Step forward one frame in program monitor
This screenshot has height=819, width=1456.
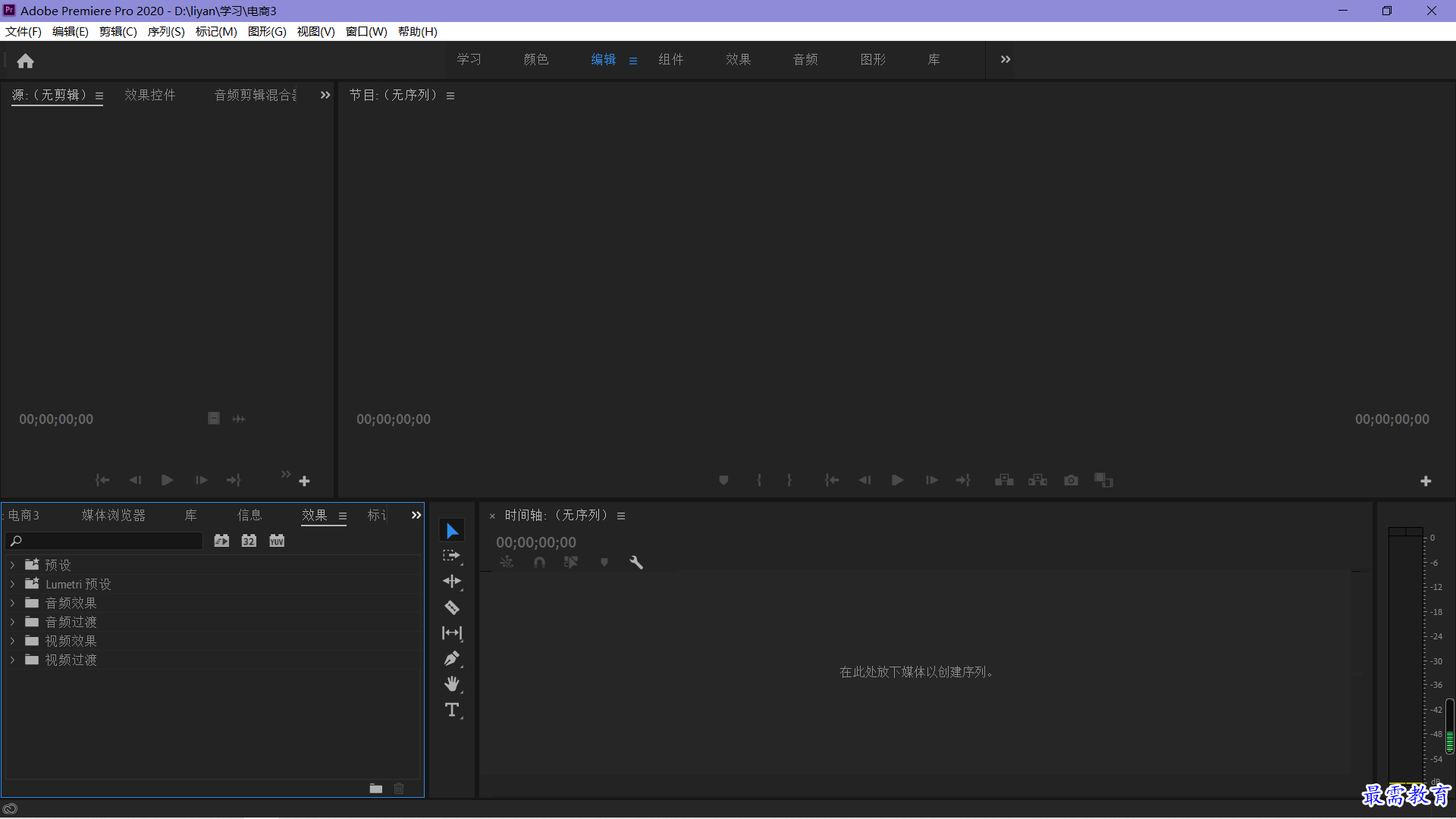tap(931, 481)
